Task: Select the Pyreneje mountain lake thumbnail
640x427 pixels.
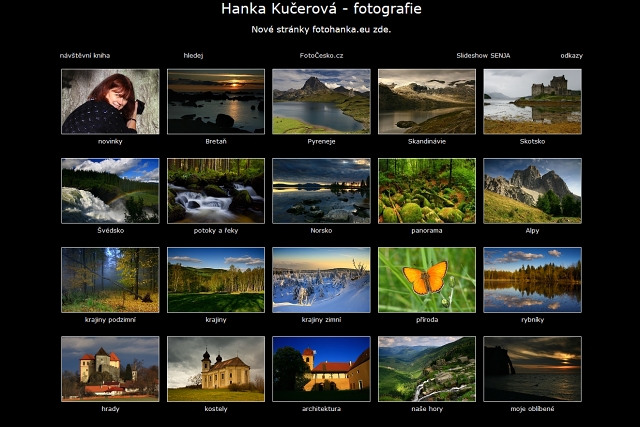Action: pyautogui.click(x=321, y=101)
